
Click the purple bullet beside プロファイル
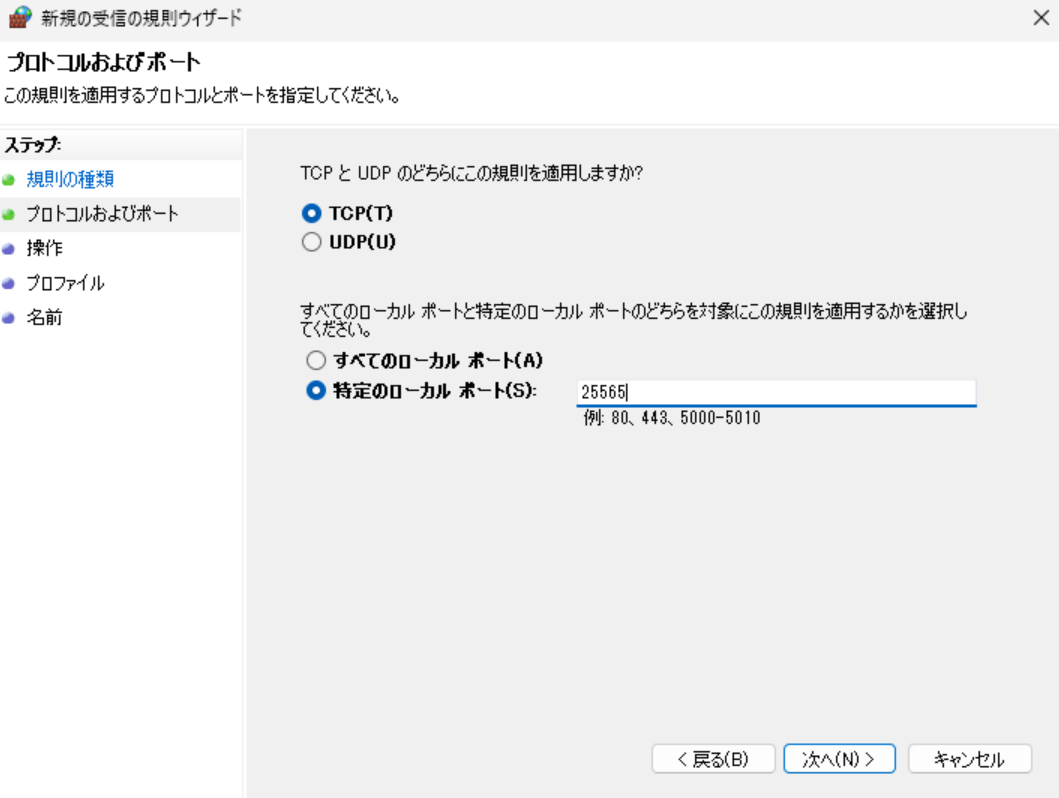(9, 284)
